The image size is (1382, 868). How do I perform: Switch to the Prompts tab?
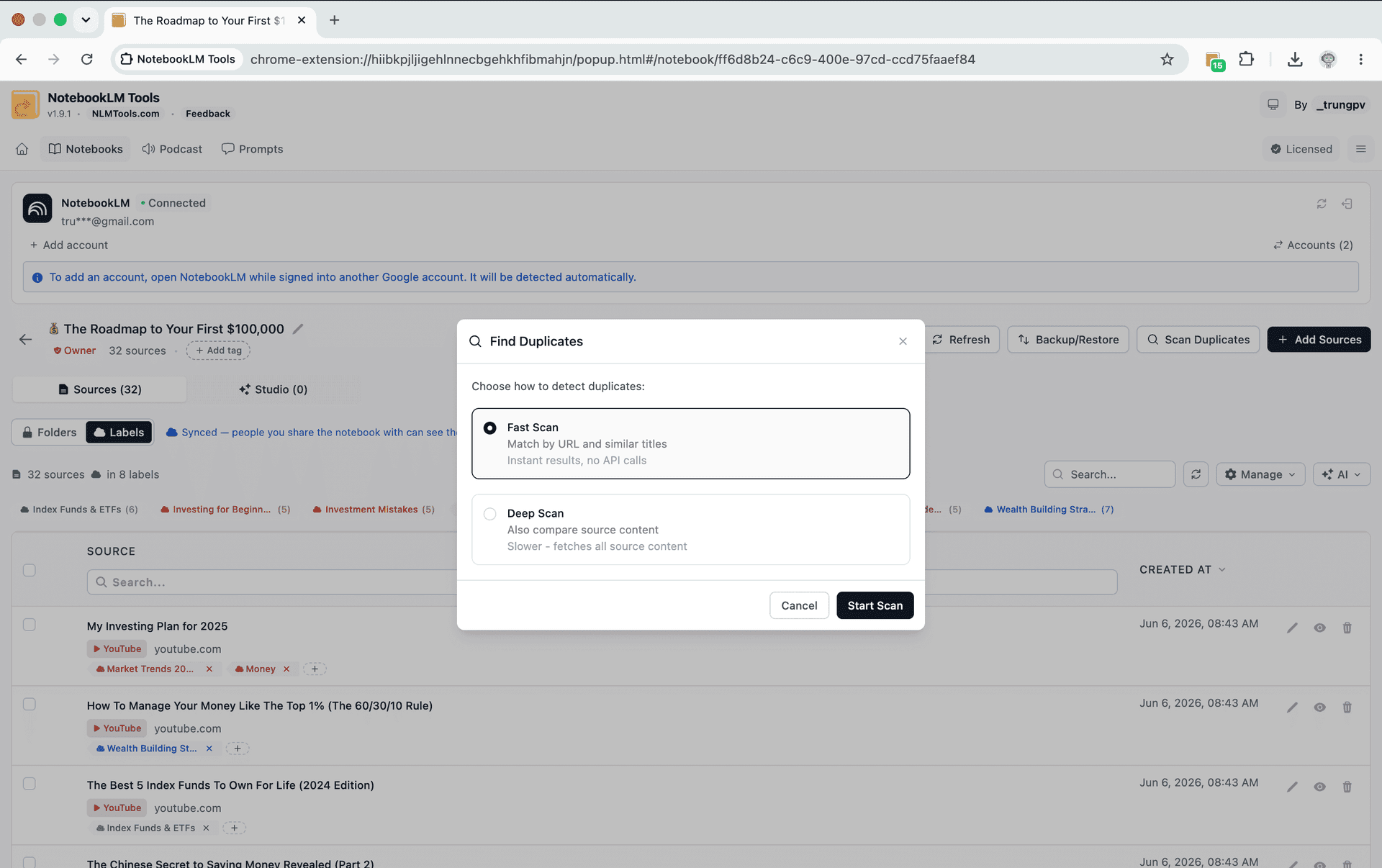click(x=252, y=149)
